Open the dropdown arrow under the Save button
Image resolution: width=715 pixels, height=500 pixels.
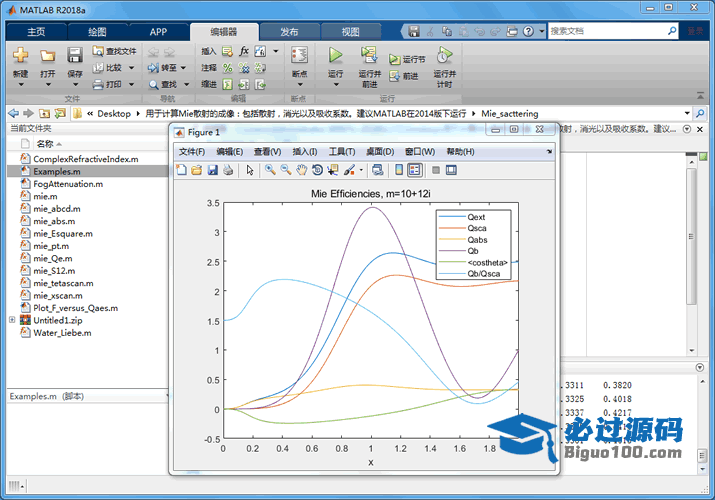click(75, 85)
